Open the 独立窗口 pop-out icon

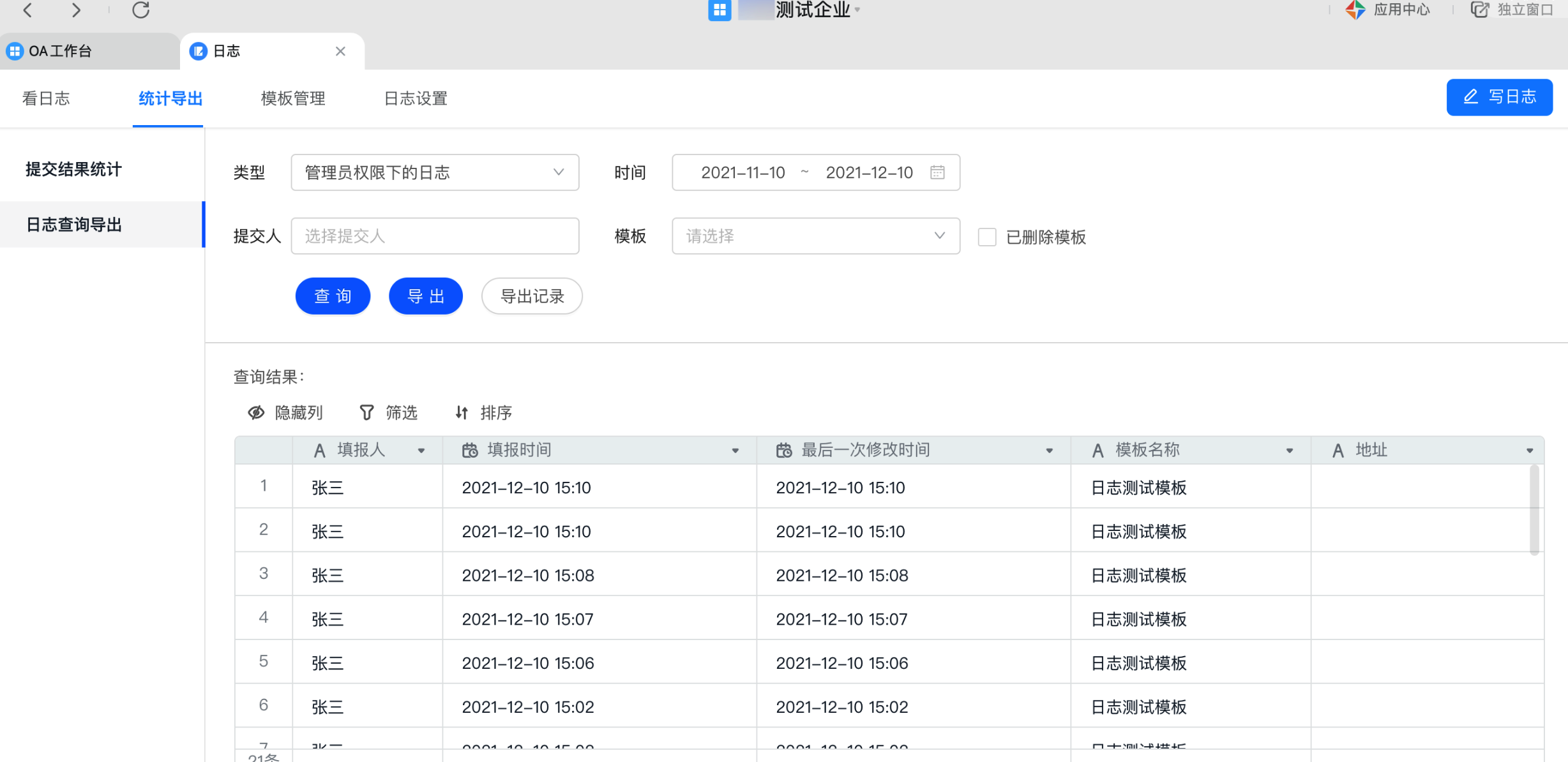[1479, 10]
